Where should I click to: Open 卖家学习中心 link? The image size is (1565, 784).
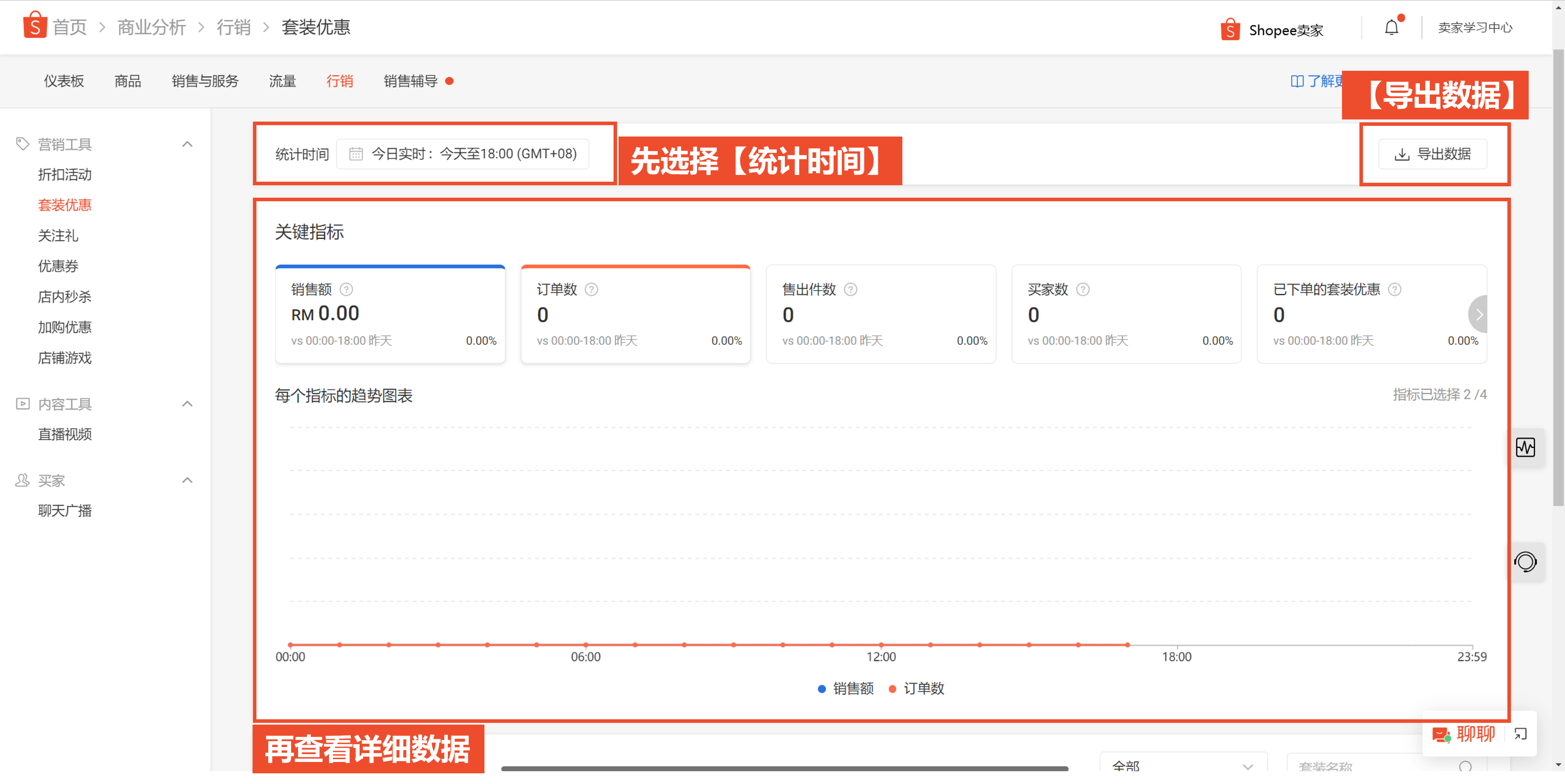click(1474, 27)
